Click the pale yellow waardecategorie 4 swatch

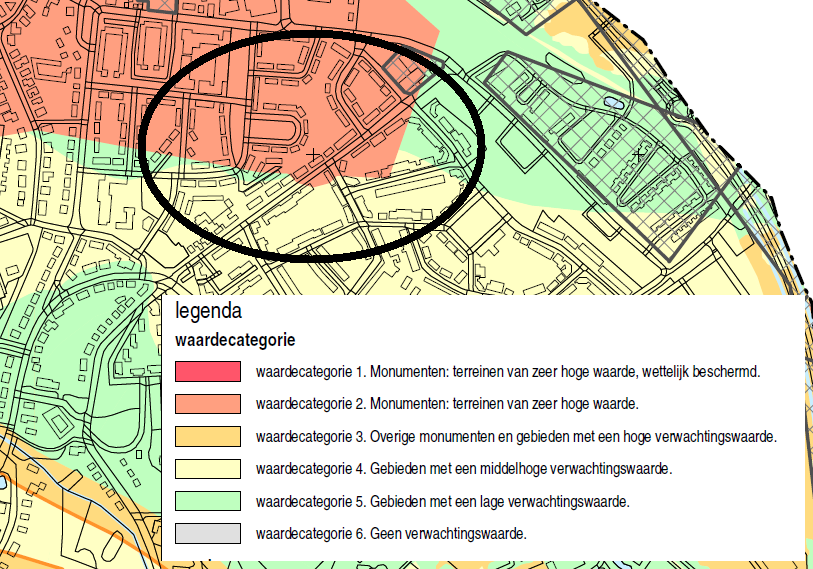point(208,468)
